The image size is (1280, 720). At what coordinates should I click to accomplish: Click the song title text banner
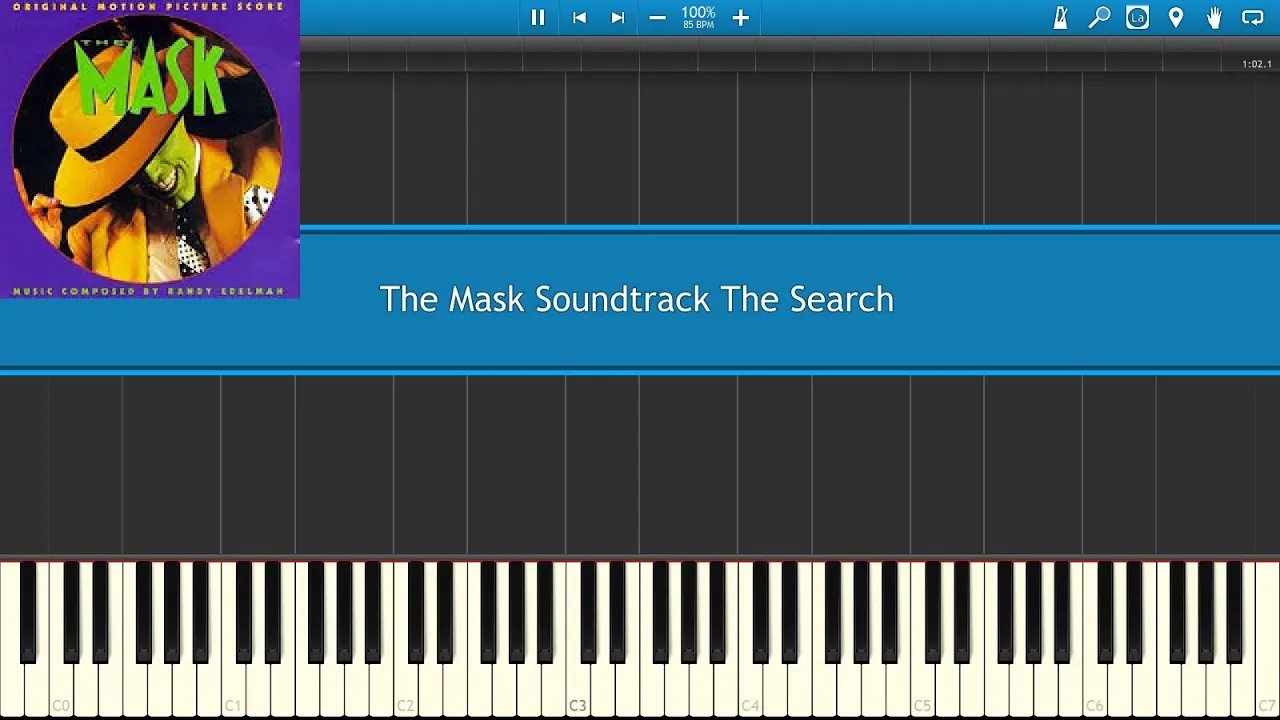636,299
